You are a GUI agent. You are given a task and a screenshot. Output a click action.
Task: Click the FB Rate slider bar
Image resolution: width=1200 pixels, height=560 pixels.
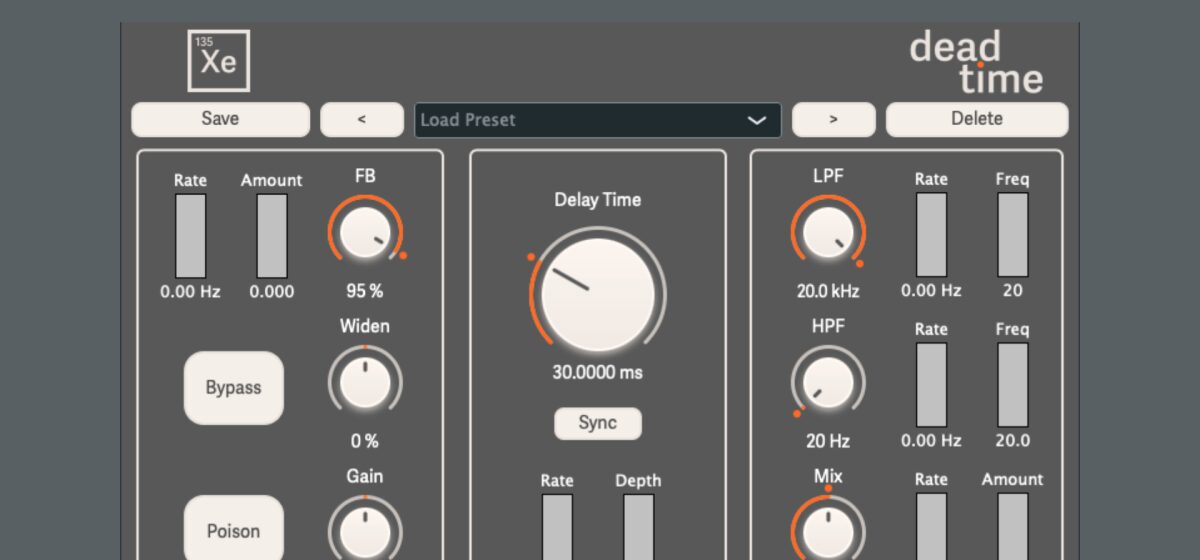tap(190, 236)
